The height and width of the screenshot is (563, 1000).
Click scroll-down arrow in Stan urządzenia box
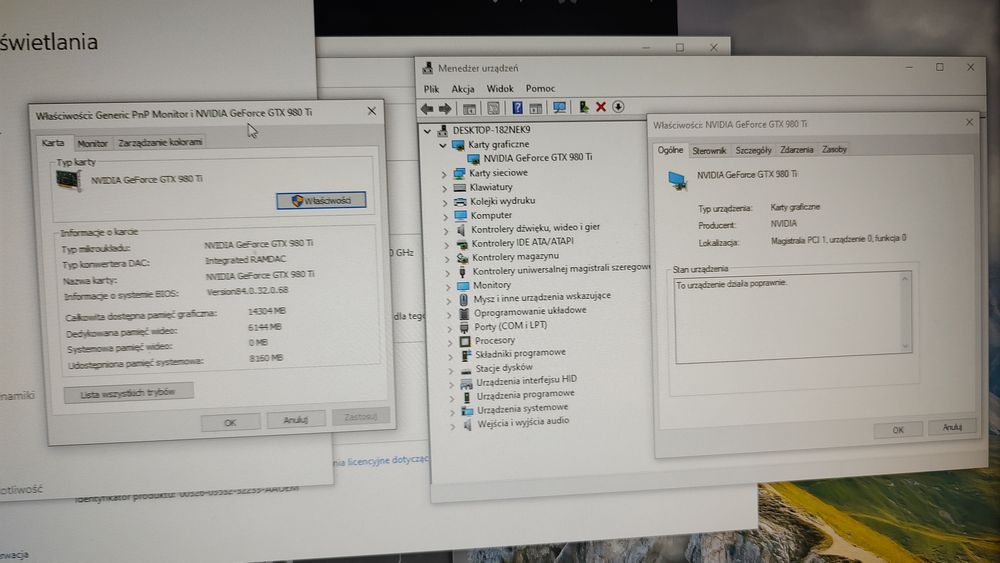point(905,346)
